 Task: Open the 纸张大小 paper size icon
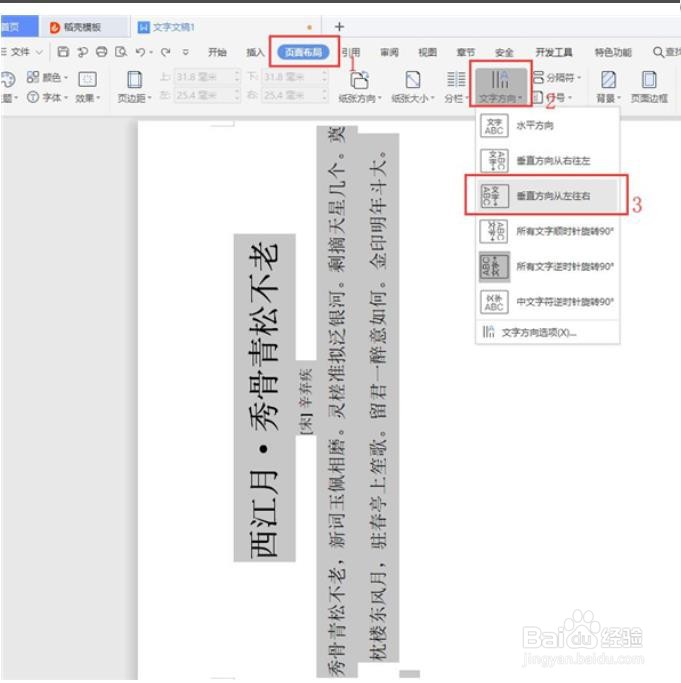pyautogui.click(x=413, y=80)
